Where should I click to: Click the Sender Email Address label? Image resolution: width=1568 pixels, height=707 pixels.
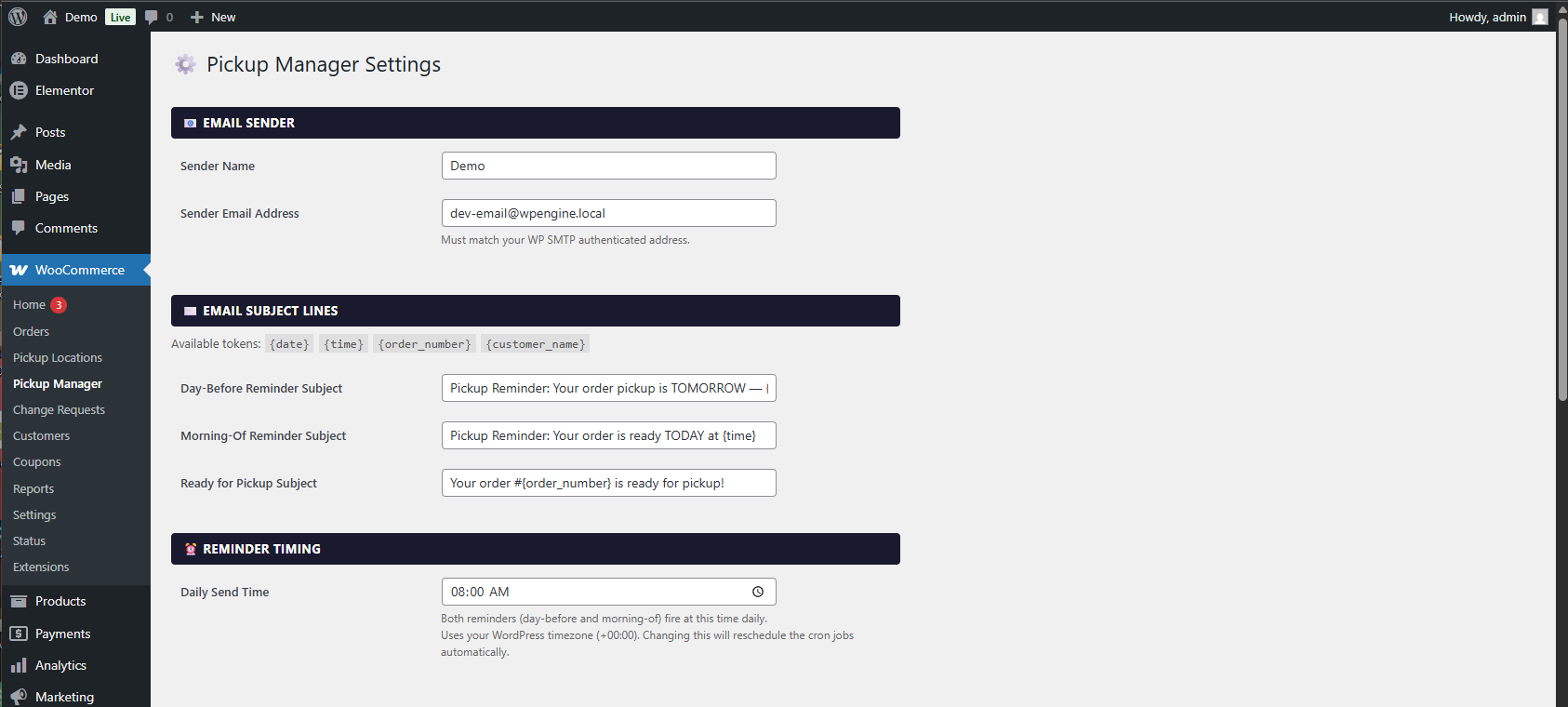click(240, 213)
